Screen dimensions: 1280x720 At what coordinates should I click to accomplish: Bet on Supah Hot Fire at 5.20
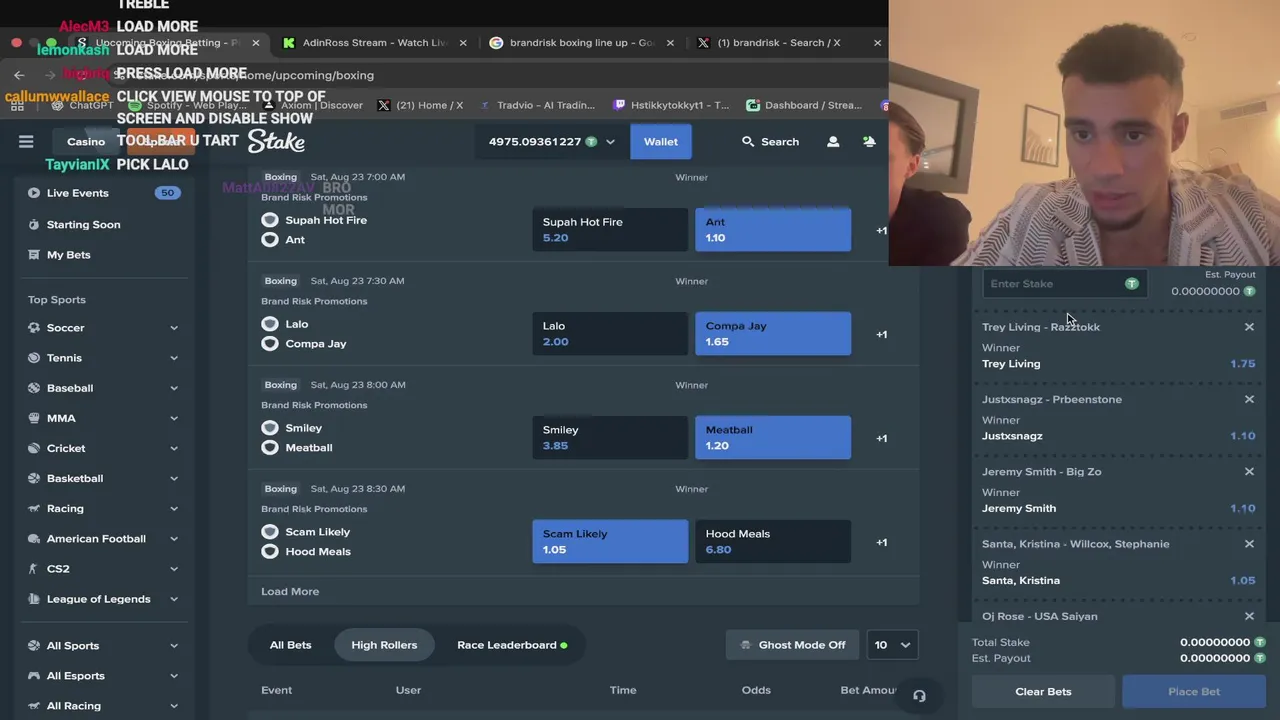(x=610, y=230)
